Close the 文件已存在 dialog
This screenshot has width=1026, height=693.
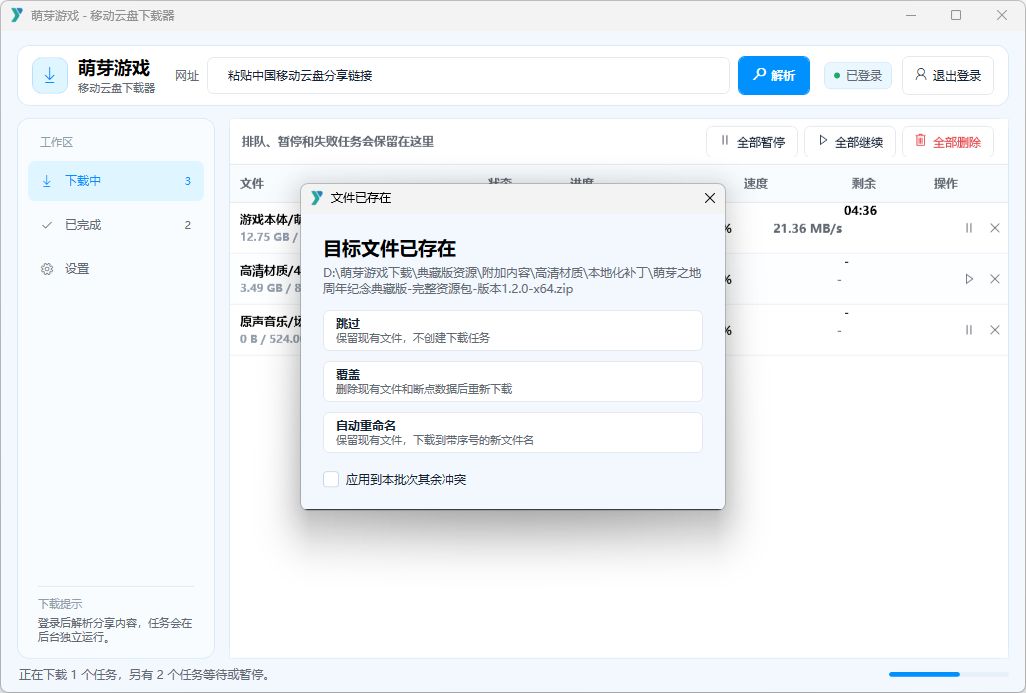(709, 198)
